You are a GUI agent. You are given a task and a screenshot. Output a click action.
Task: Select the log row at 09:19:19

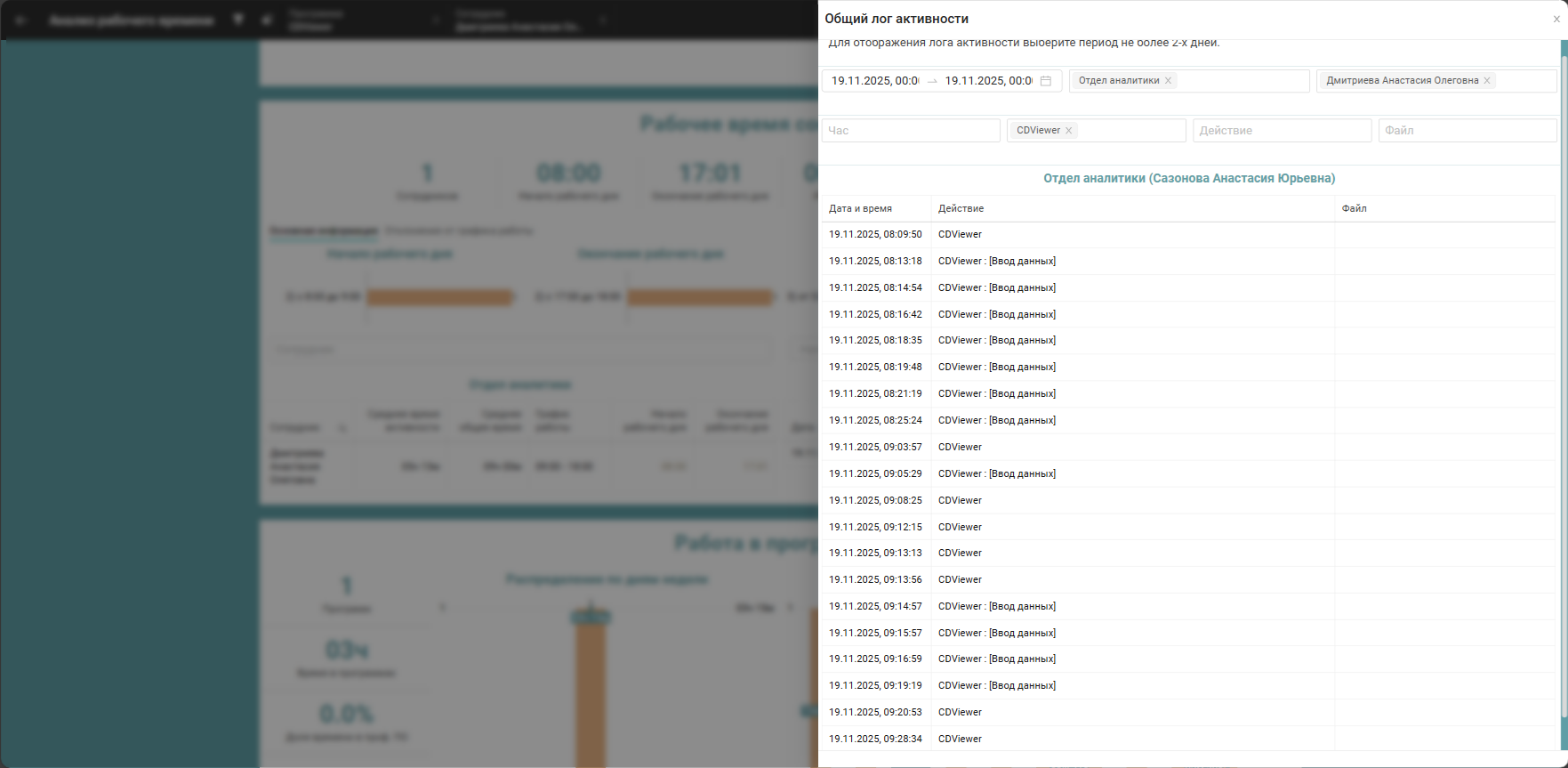[x=1188, y=686]
